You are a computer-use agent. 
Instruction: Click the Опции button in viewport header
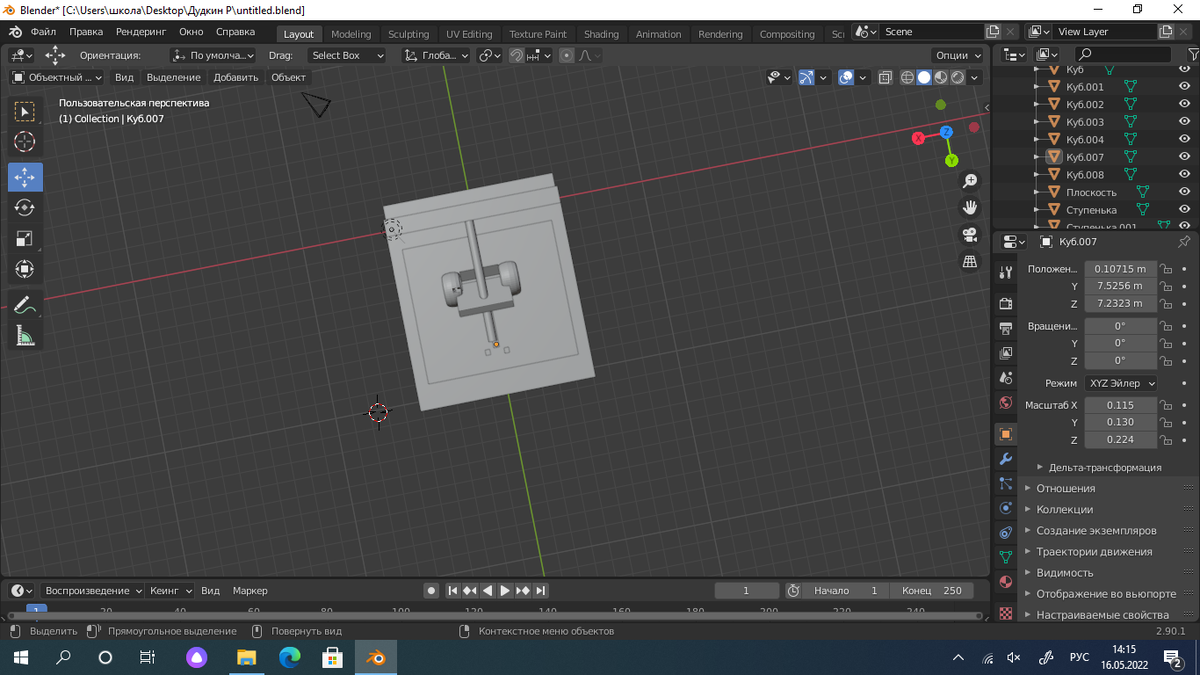pos(957,55)
